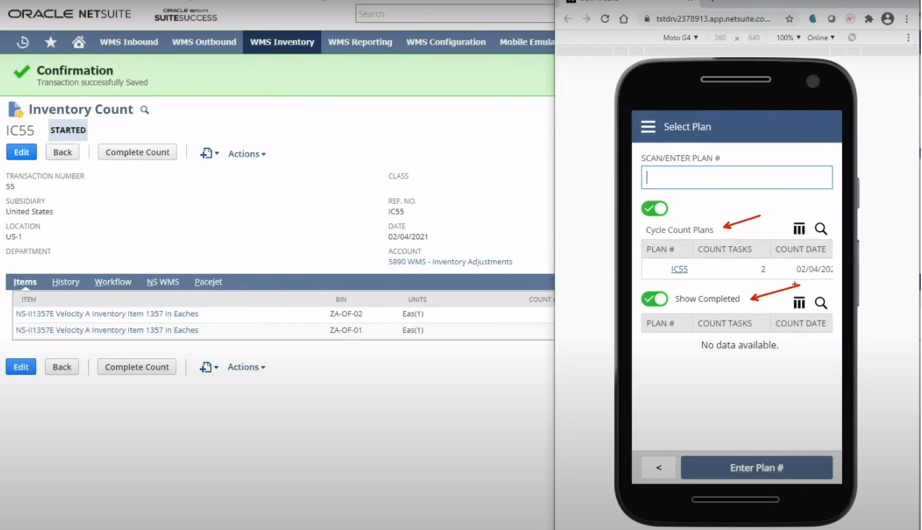Click the search icon beside Show Completed
Viewport: 922px width, 530px height.
[x=821, y=303]
